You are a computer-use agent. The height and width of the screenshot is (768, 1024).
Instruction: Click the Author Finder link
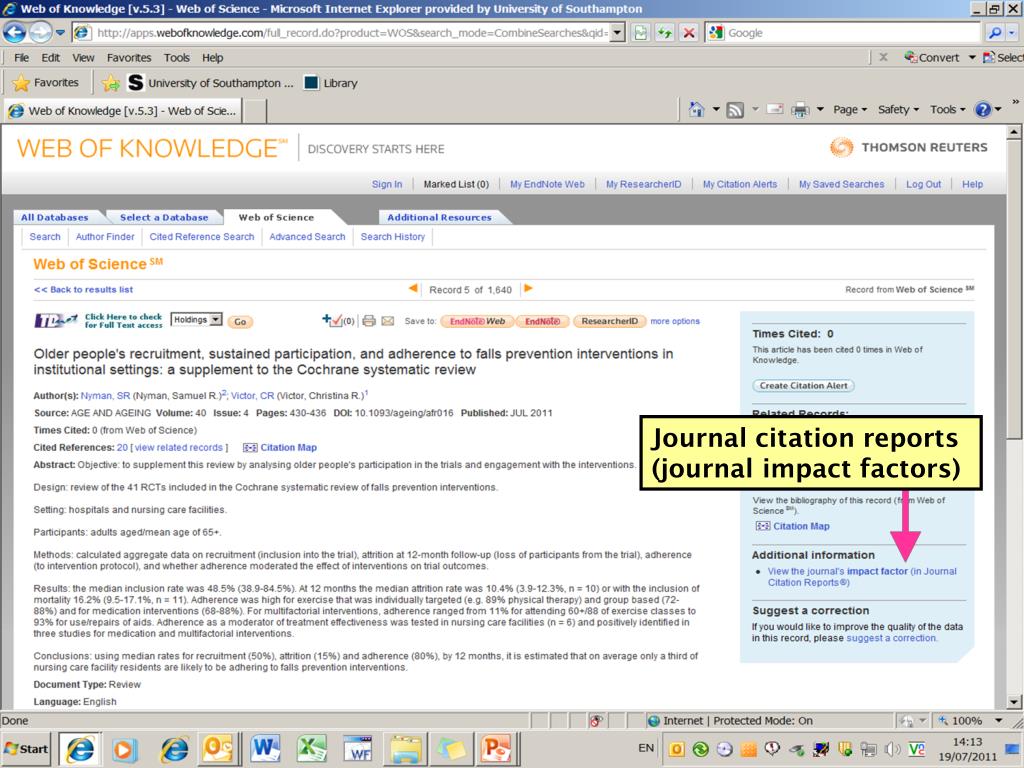click(x=104, y=236)
